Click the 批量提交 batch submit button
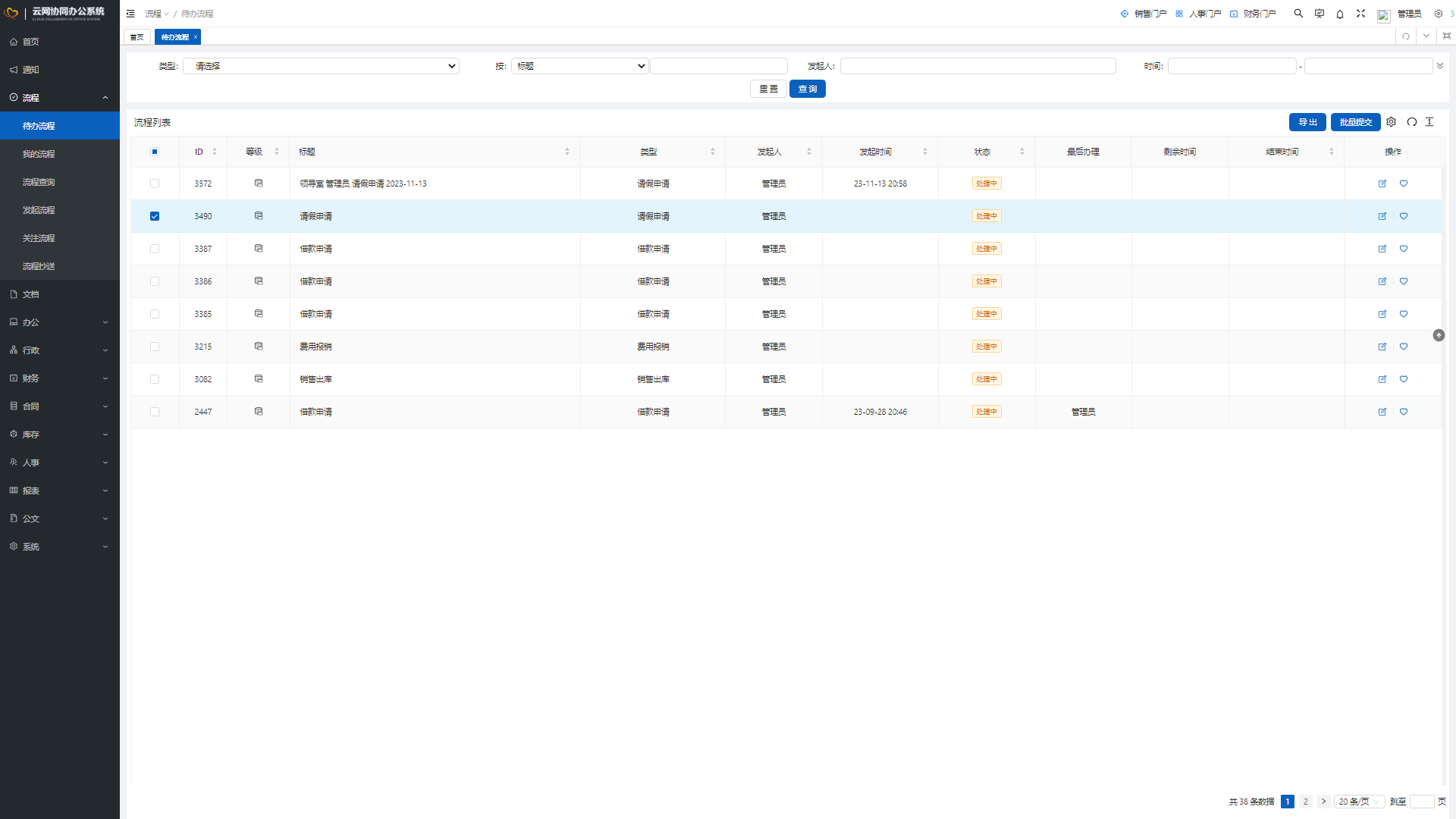1456x819 pixels. [1356, 122]
